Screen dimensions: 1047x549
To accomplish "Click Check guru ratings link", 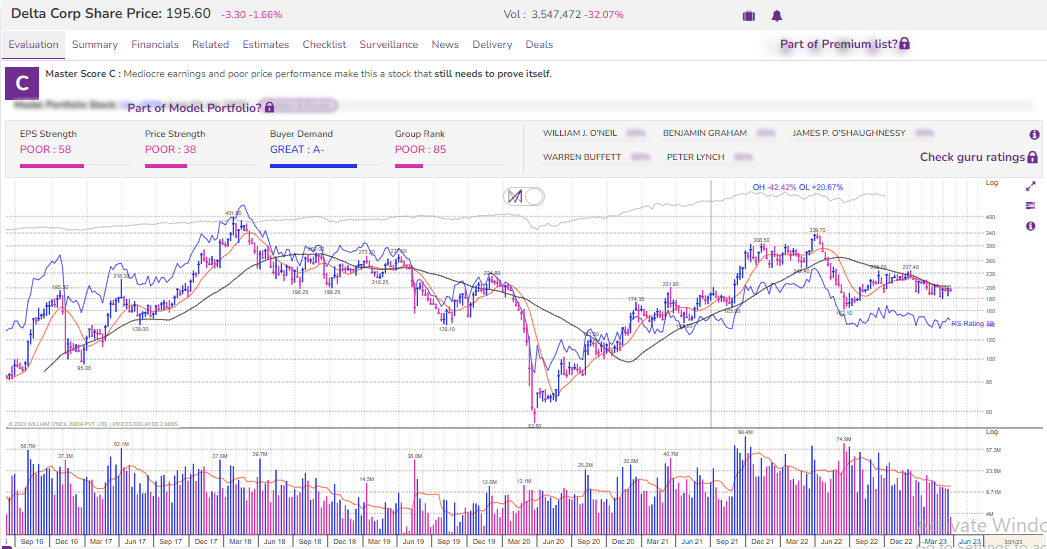I will [972, 157].
